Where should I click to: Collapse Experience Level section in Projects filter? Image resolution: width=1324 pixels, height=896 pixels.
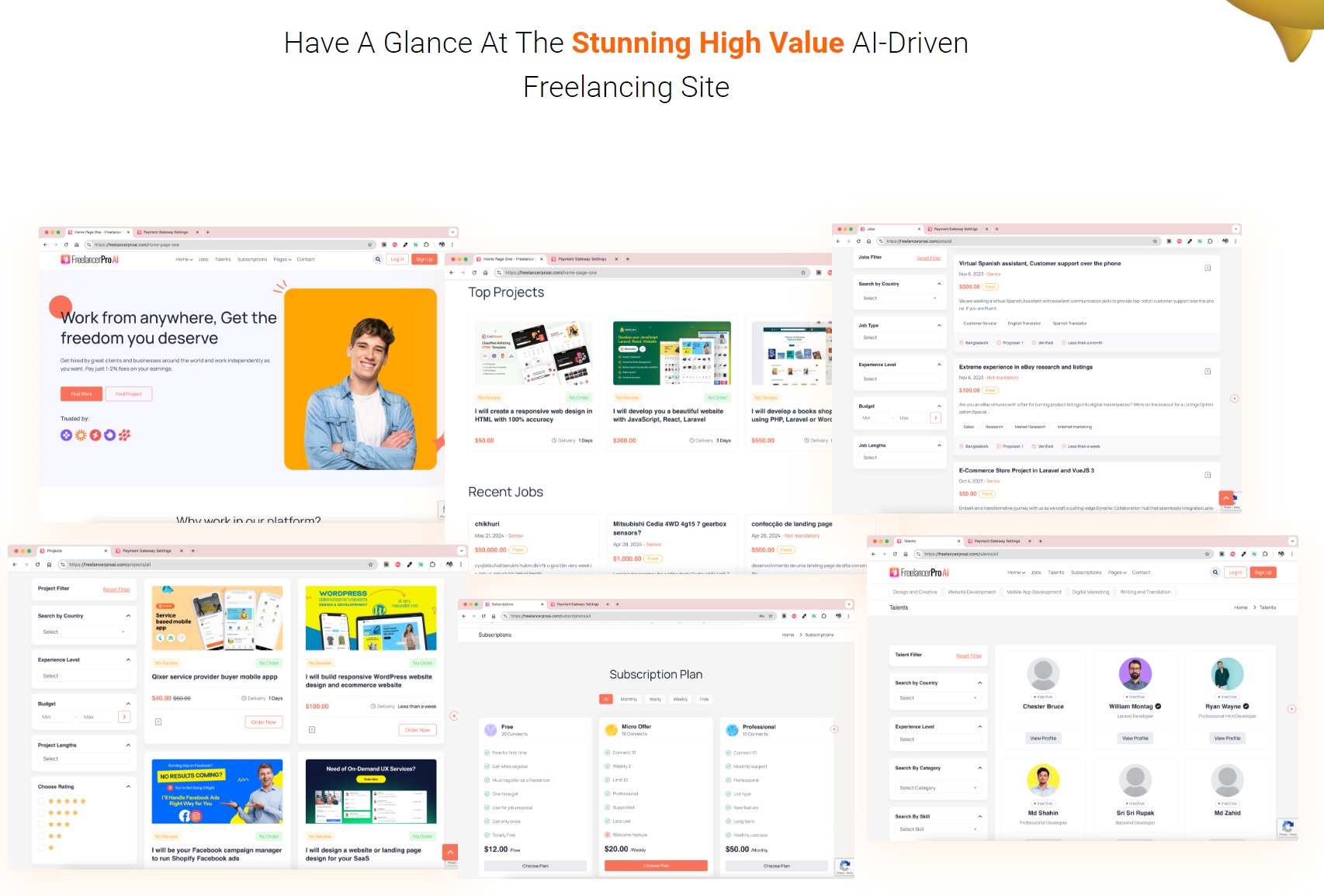coord(128,660)
